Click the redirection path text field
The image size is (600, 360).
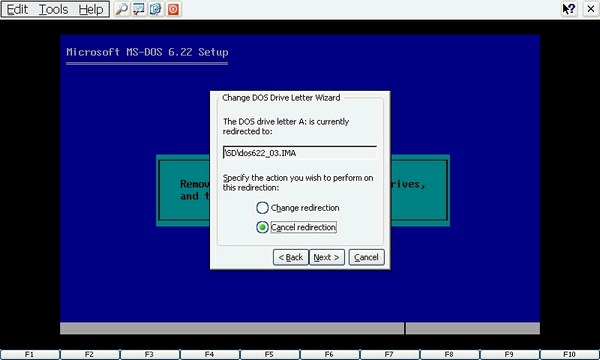(x=300, y=153)
